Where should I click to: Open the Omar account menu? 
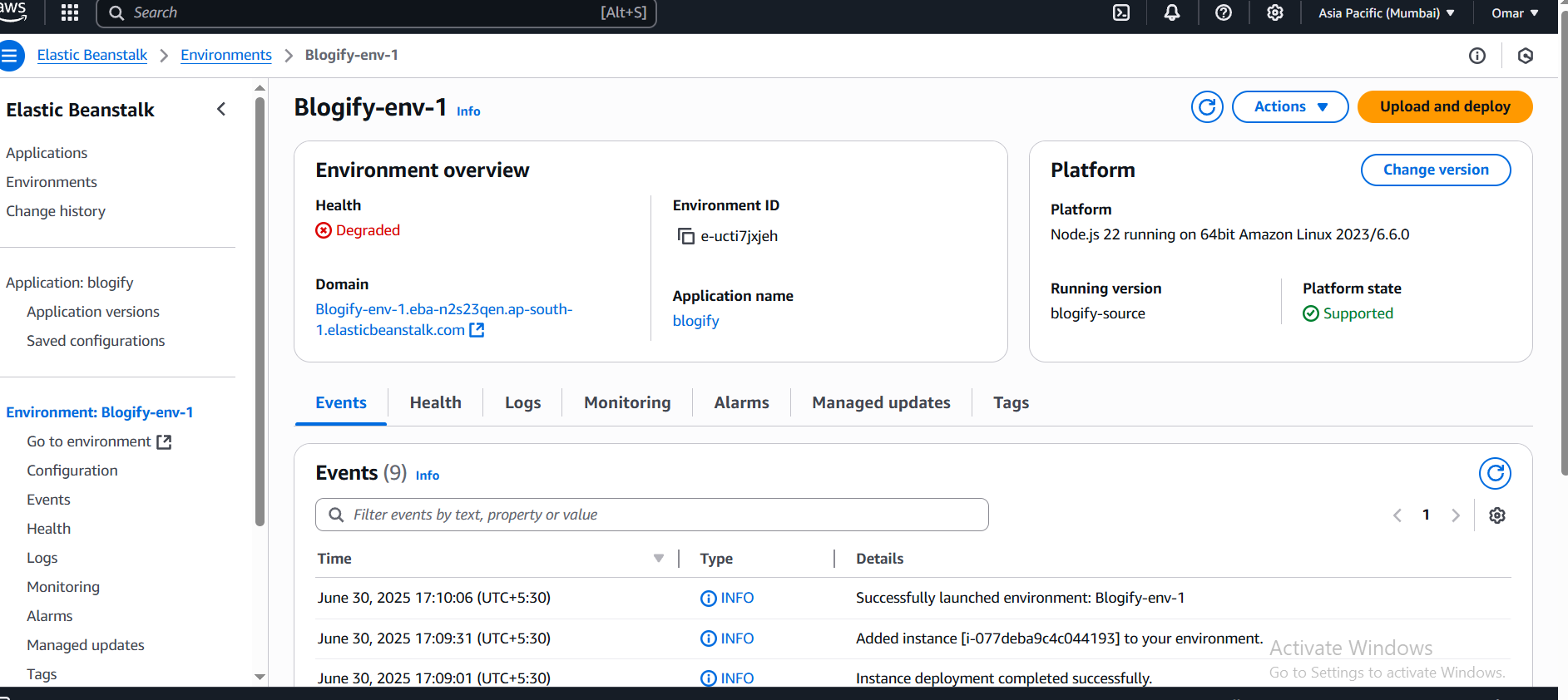1515,12
